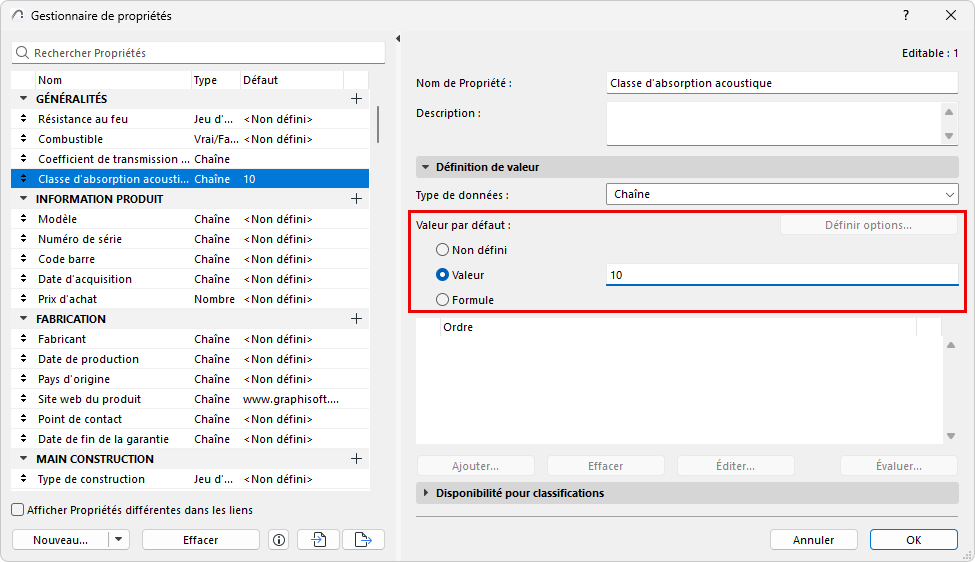Screen dimensions: 975x562
Task: Click the Valeur input containing 10
Action: point(782,275)
